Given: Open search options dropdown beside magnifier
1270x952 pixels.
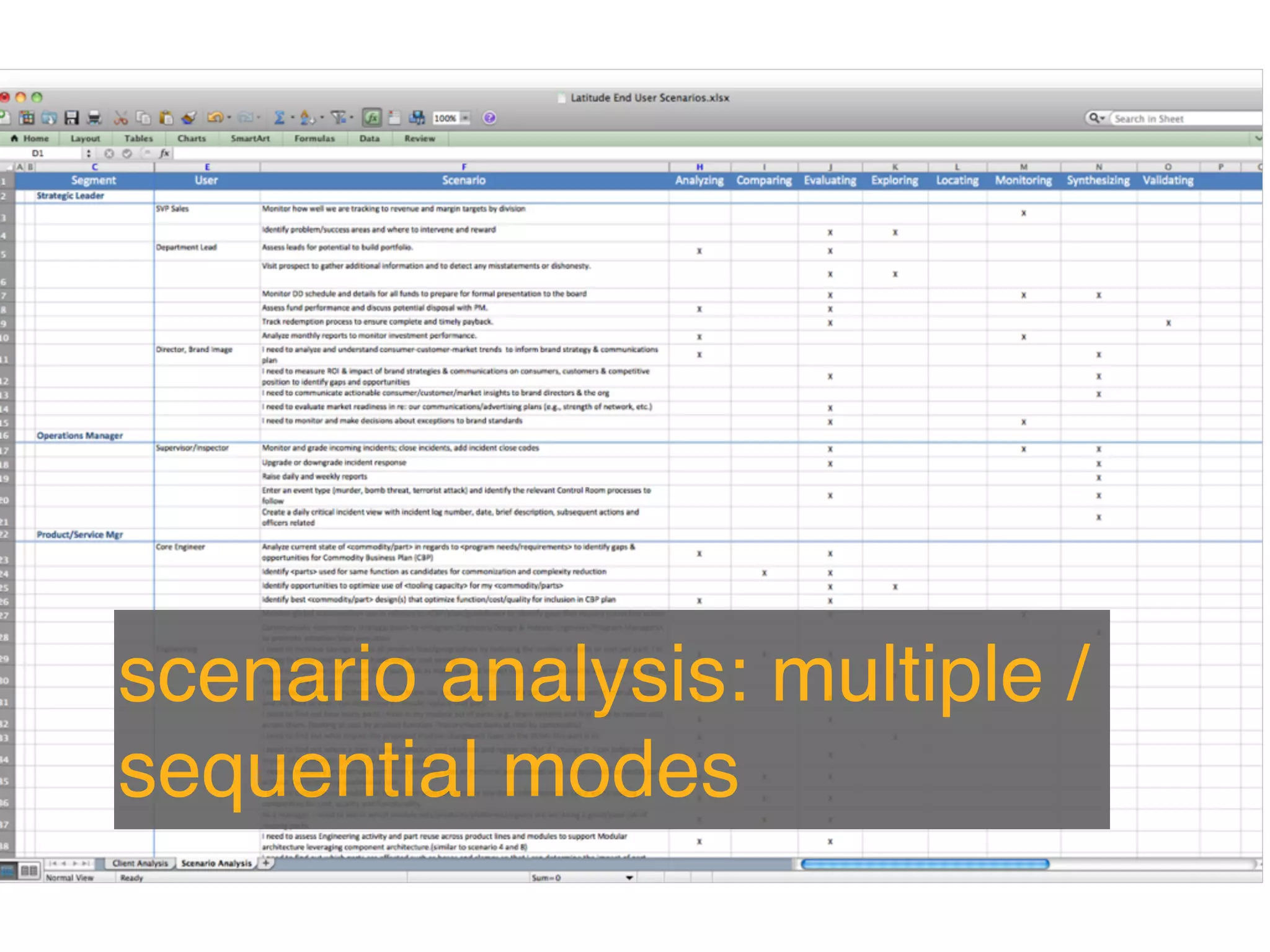Looking at the screenshot, I should (1103, 118).
